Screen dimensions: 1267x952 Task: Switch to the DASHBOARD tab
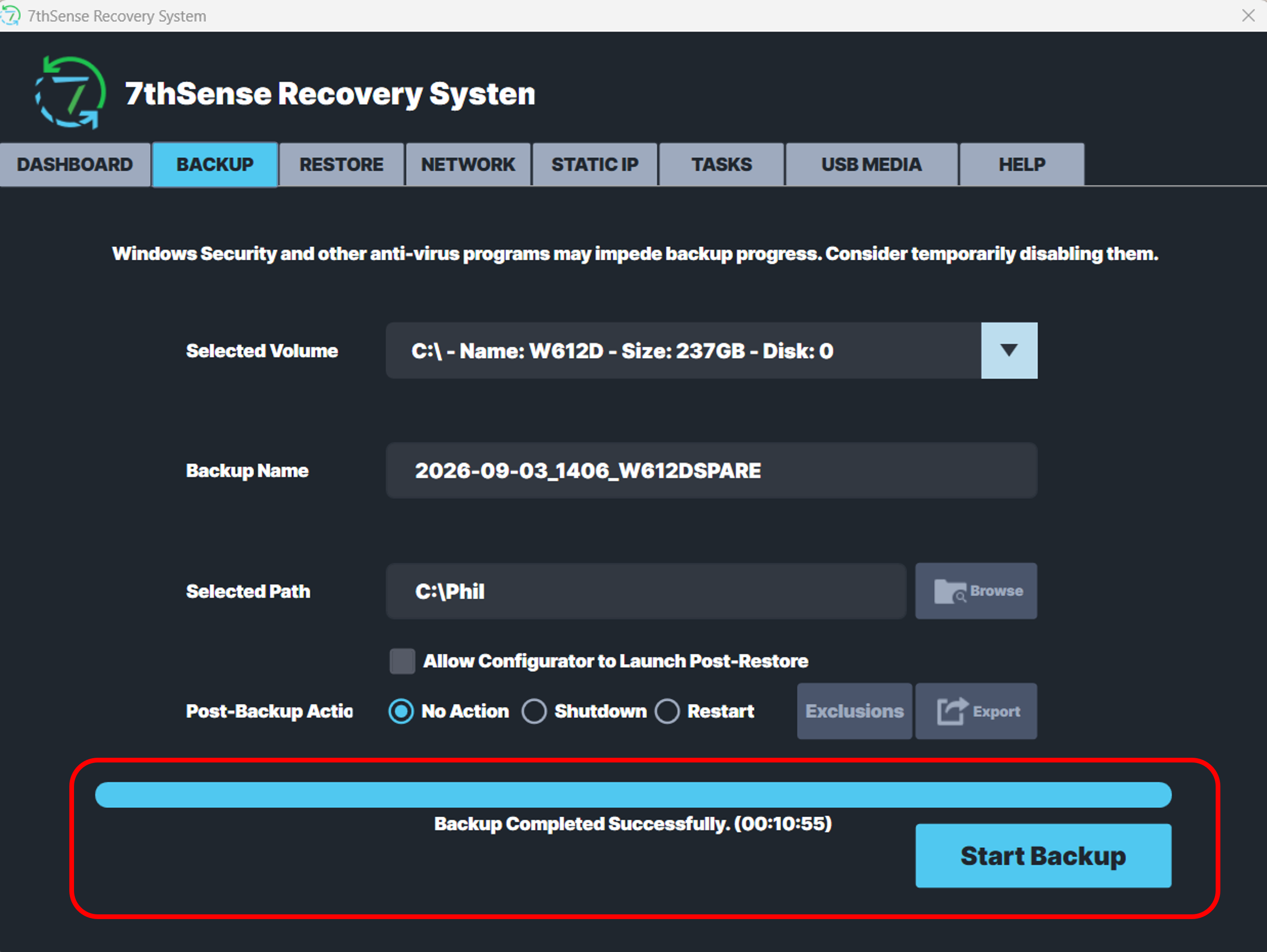(75, 164)
